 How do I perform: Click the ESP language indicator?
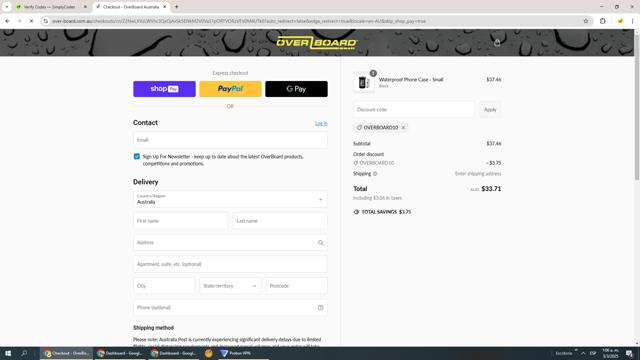pyautogui.click(x=593, y=353)
